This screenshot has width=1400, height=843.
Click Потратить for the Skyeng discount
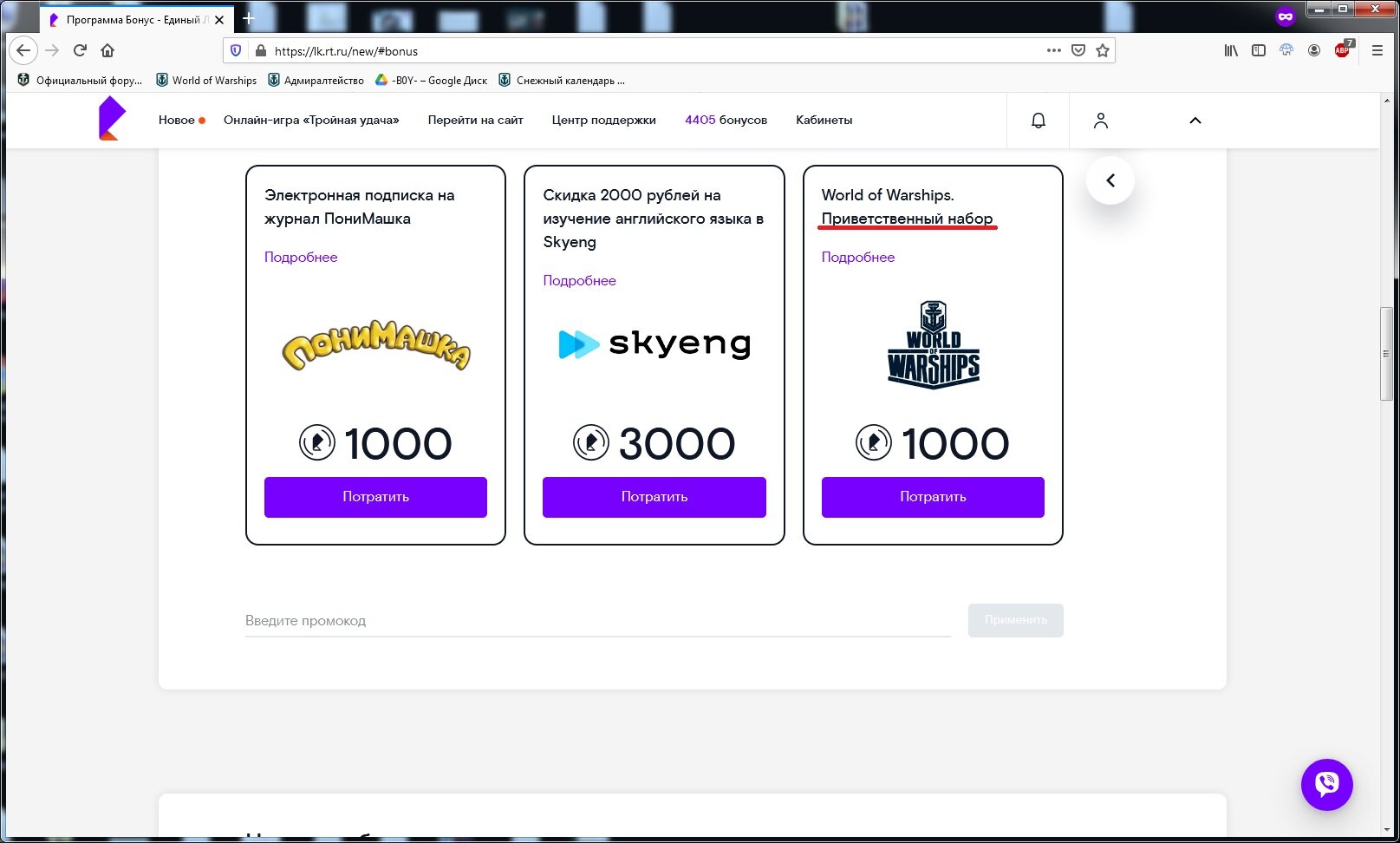point(654,497)
